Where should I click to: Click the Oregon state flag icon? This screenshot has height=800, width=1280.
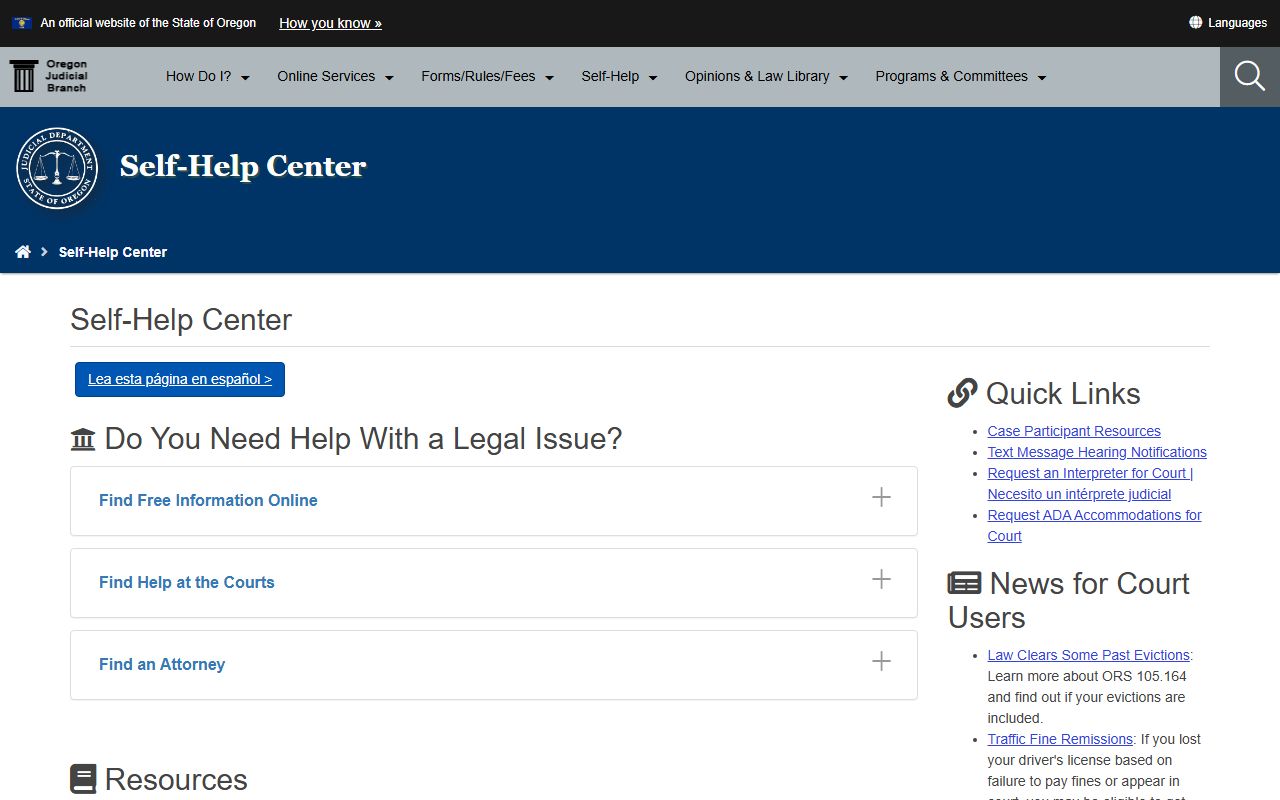tap(22, 22)
